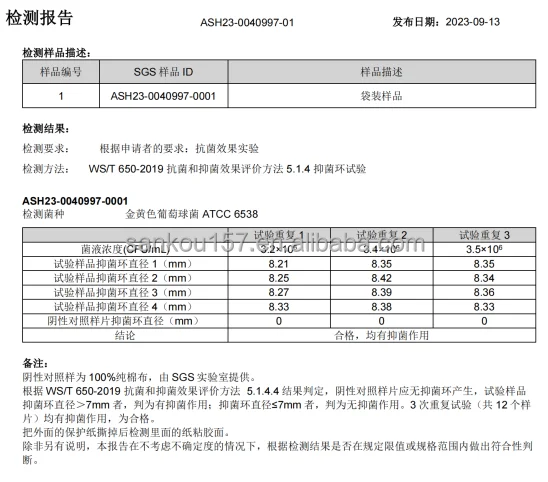Click the publish date 2023-09-13

(473, 22)
